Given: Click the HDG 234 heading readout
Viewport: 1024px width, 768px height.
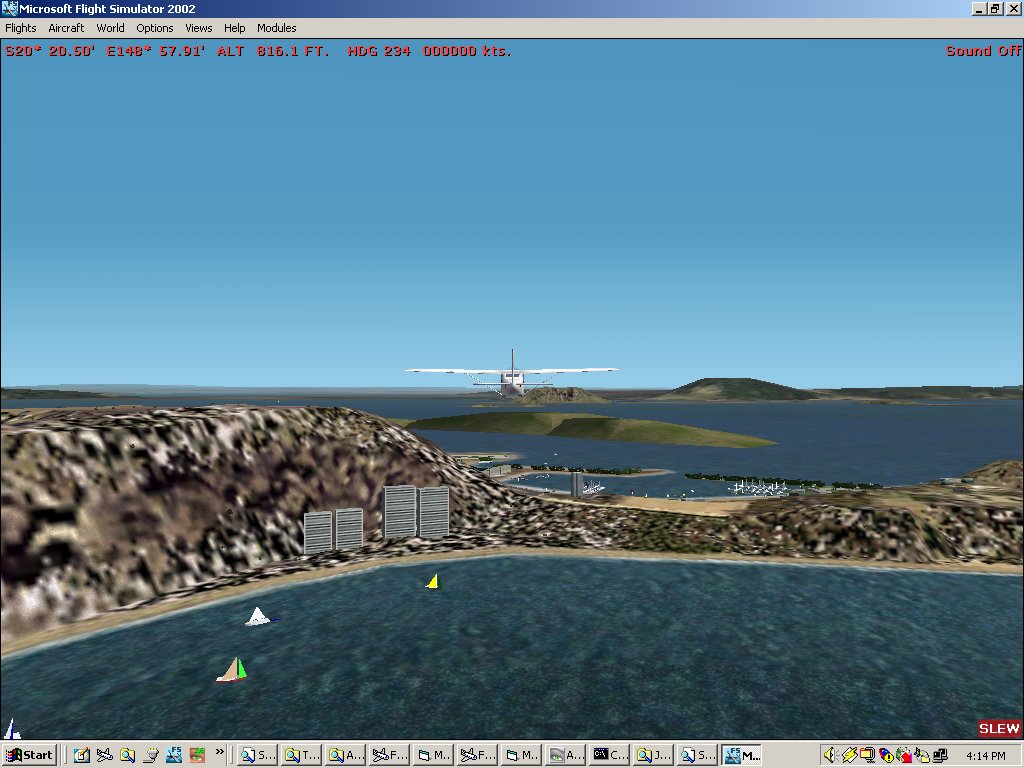Looking at the screenshot, I should pyautogui.click(x=379, y=51).
